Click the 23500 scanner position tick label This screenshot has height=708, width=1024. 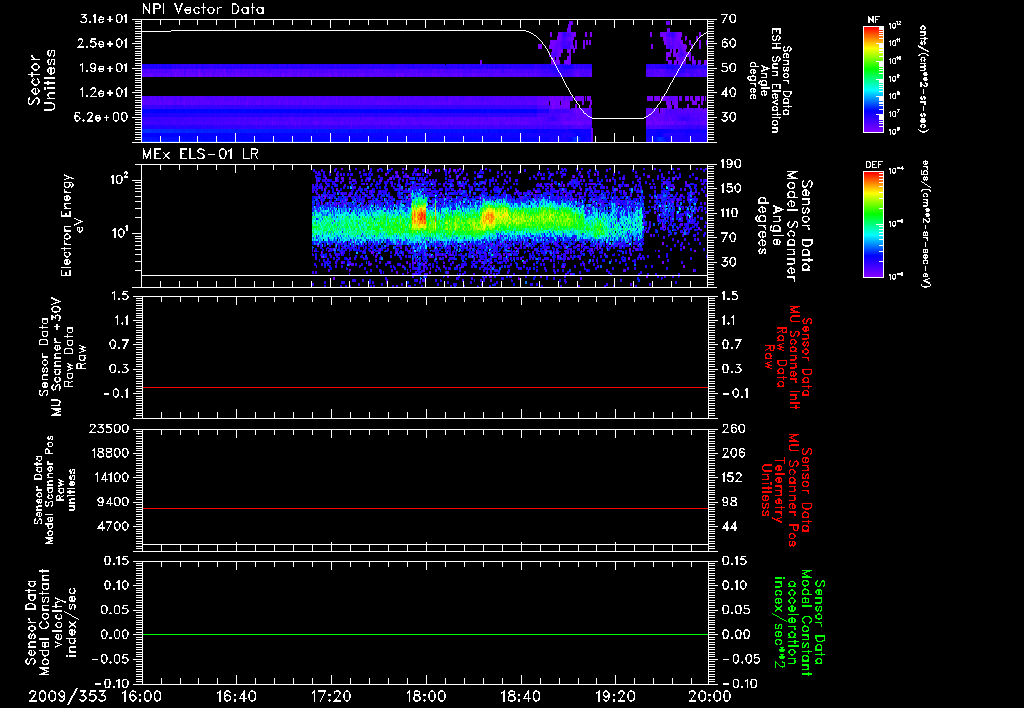110,428
